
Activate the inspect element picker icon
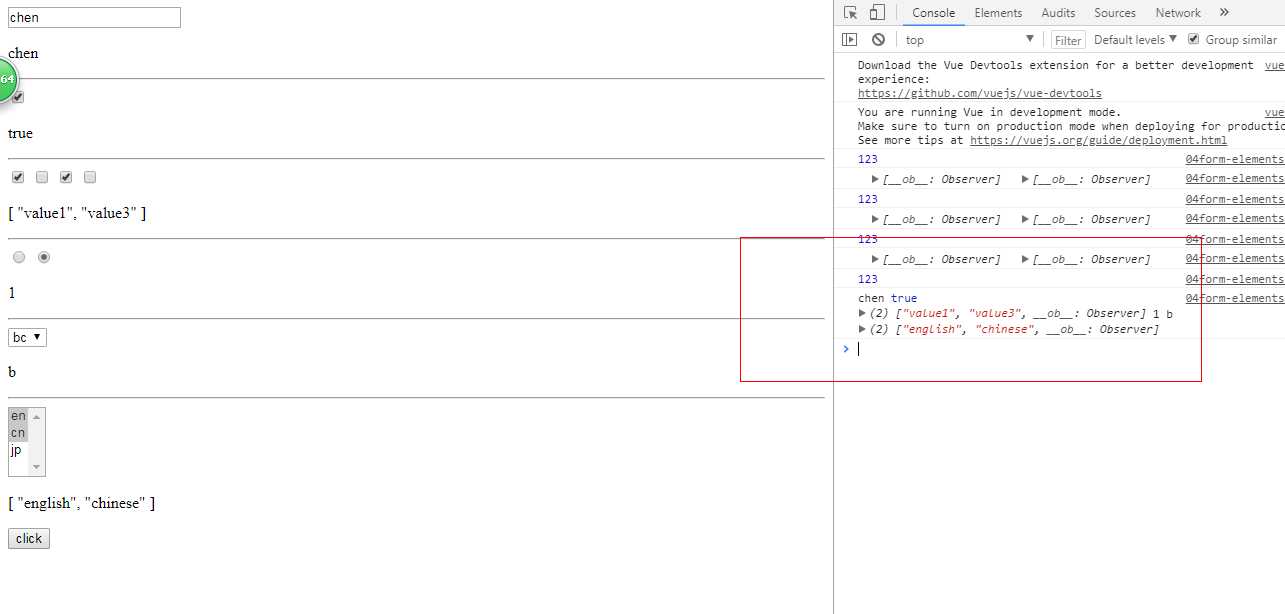tap(851, 13)
